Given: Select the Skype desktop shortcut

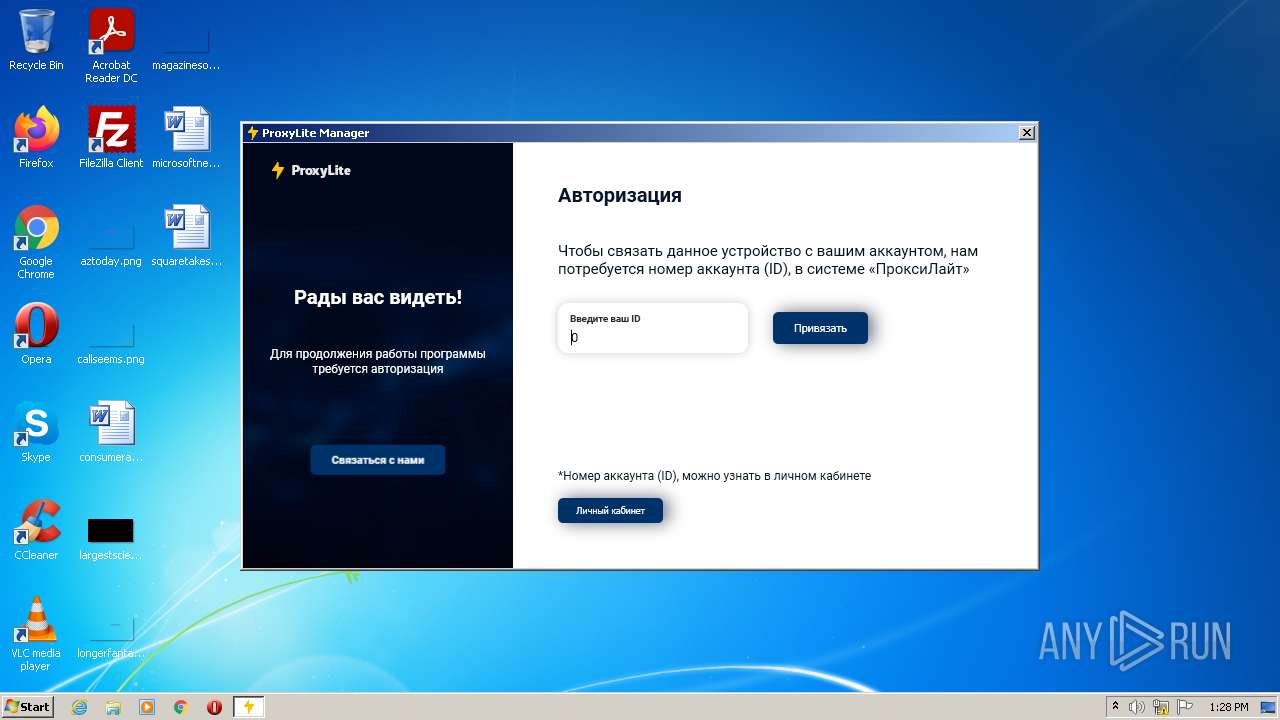Looking at the screenshot, I should tap(36, 432).
